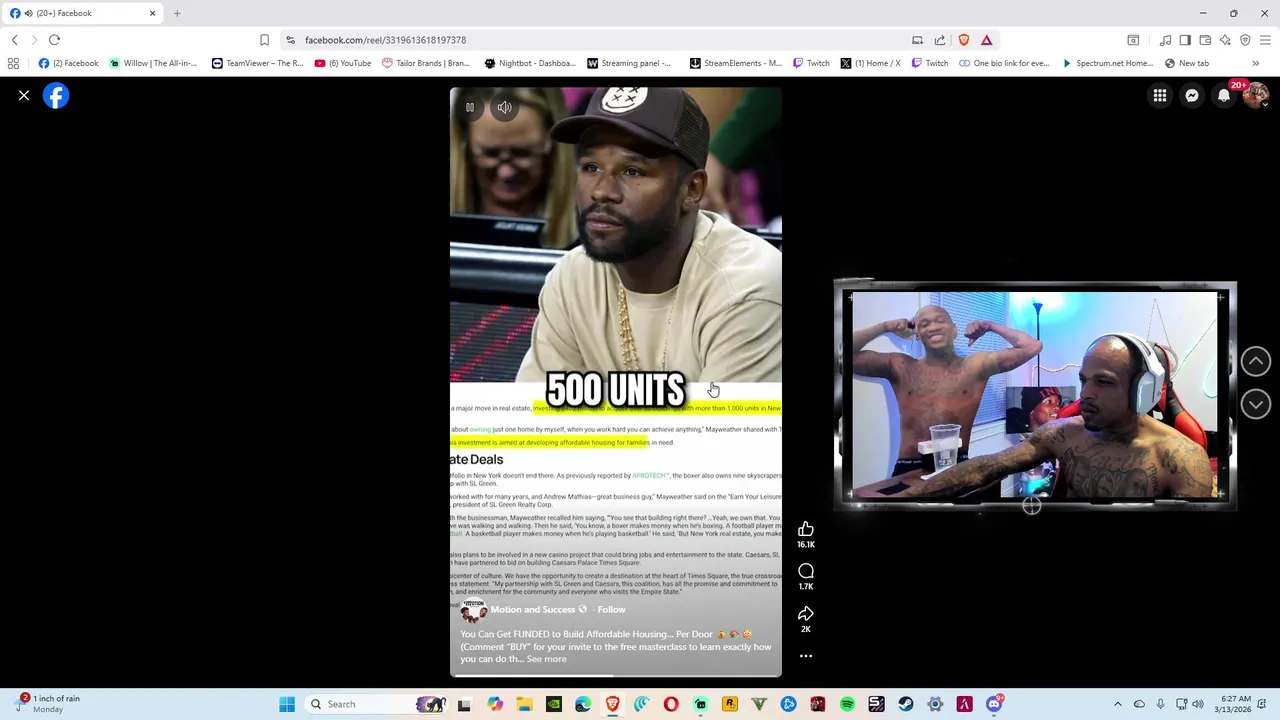The image size is (1280, 720).
Task: Open the New tab bookmark
Action: (1187, 63)
